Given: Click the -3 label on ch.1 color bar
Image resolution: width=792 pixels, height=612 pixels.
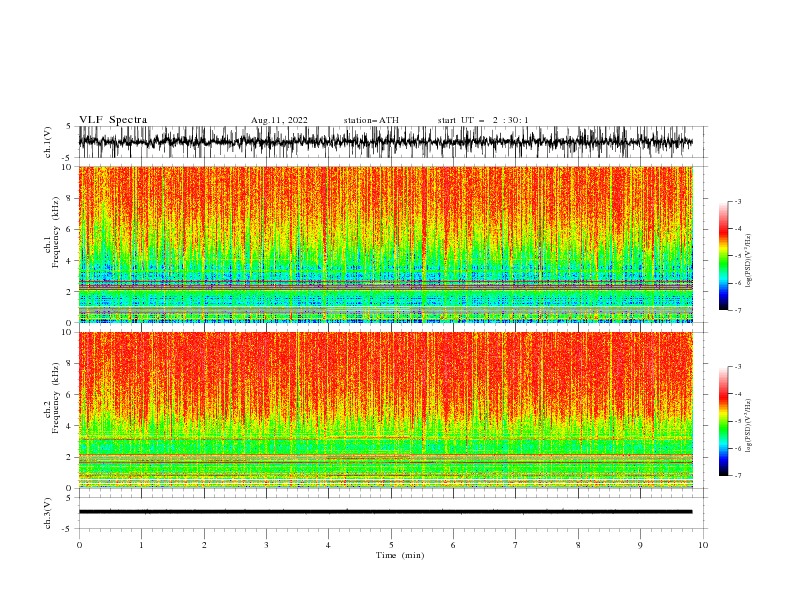Looking at the screenshot, I should [737, 201].
